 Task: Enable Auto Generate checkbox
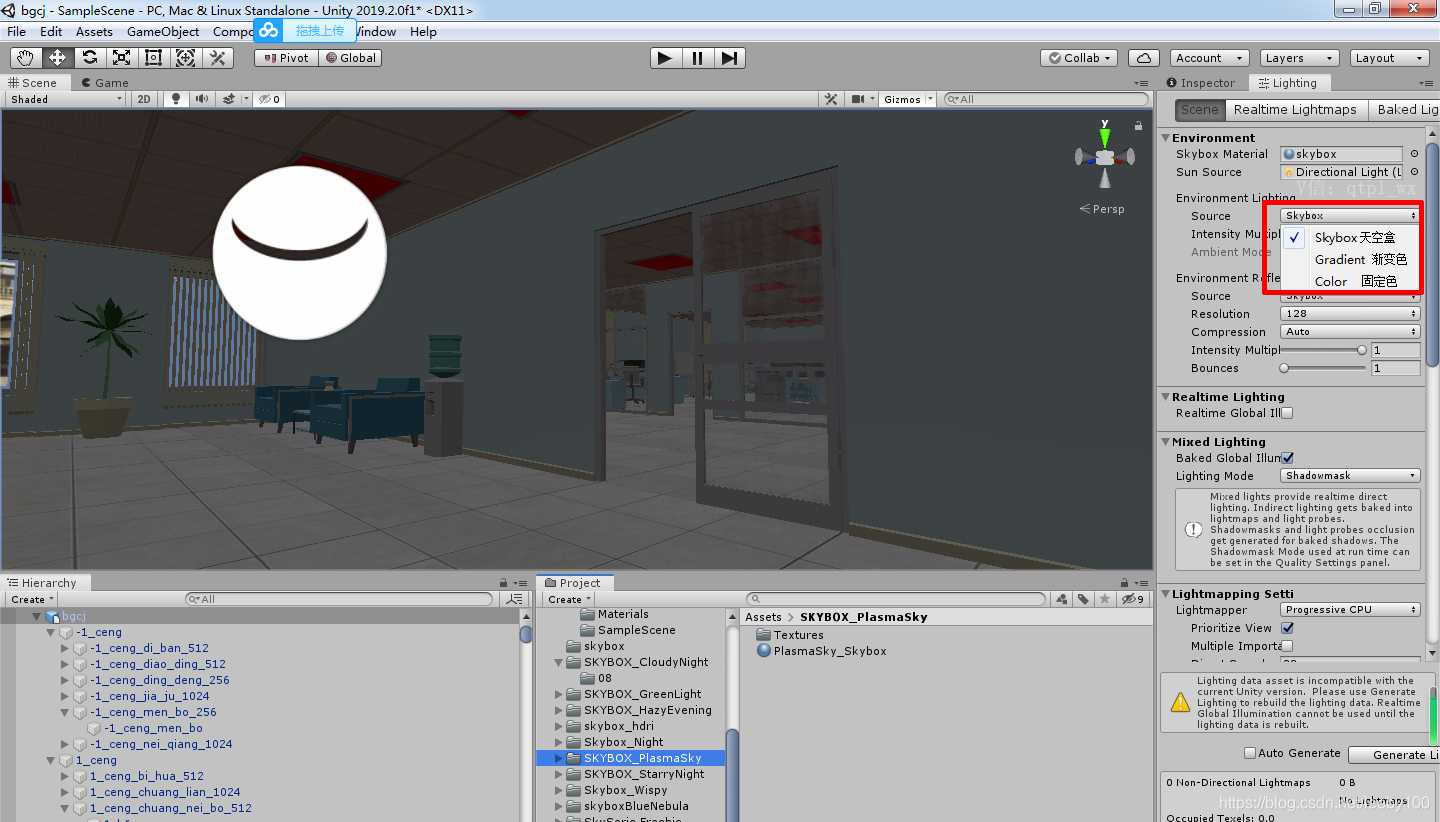coord(1249,753)
